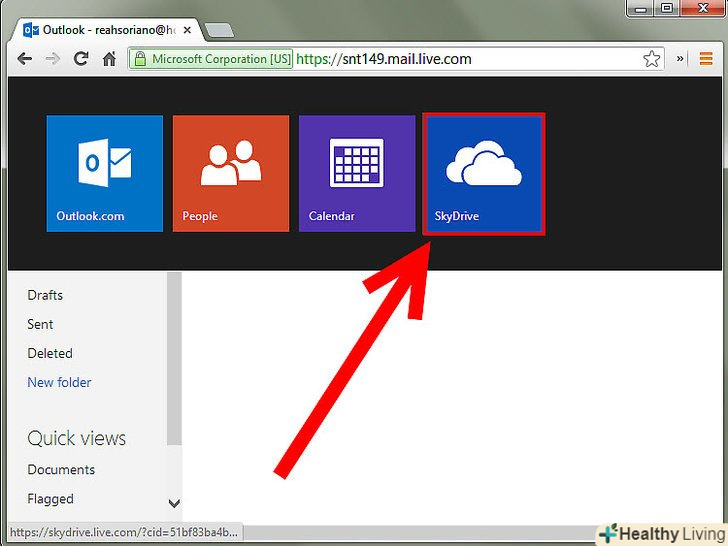Maximize the browser window
The width and height of the screenshot is (728, 546).
pos(667,8)
